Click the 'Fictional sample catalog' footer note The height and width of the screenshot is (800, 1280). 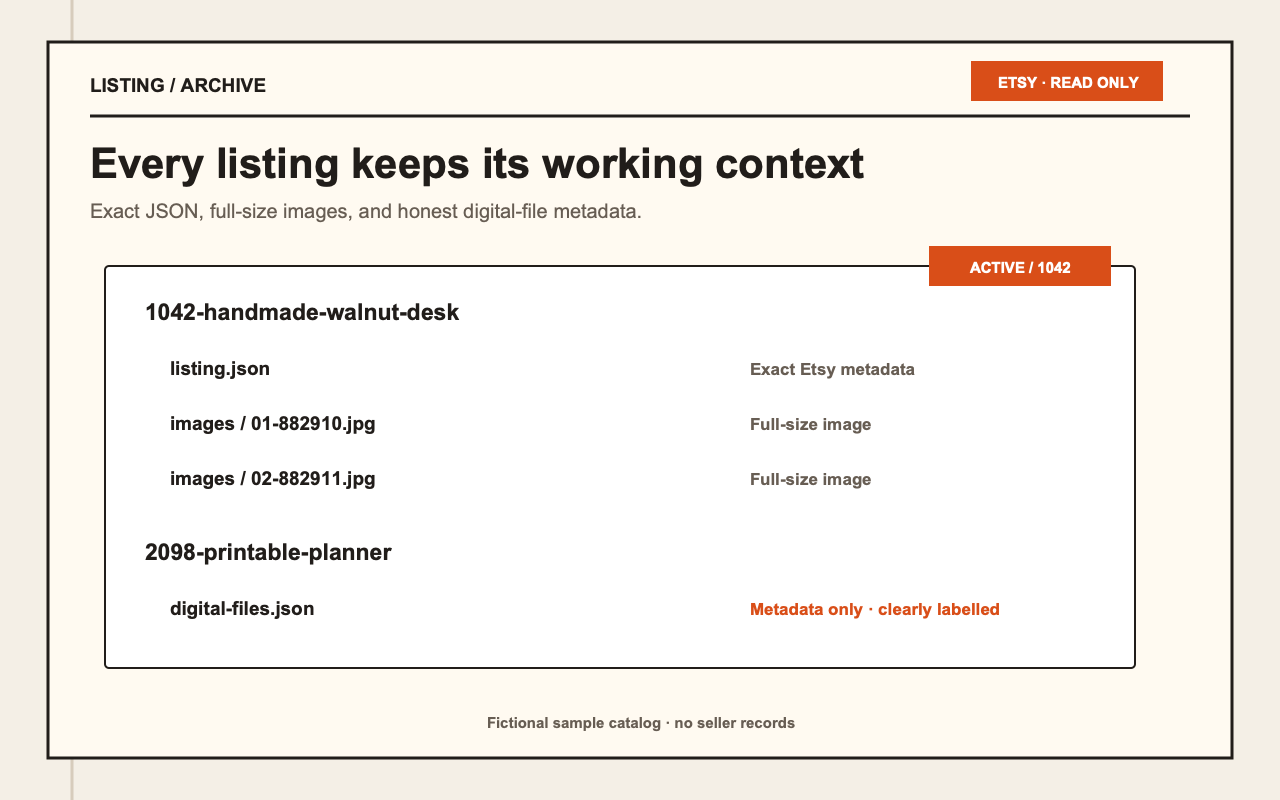tap(641, 722)
